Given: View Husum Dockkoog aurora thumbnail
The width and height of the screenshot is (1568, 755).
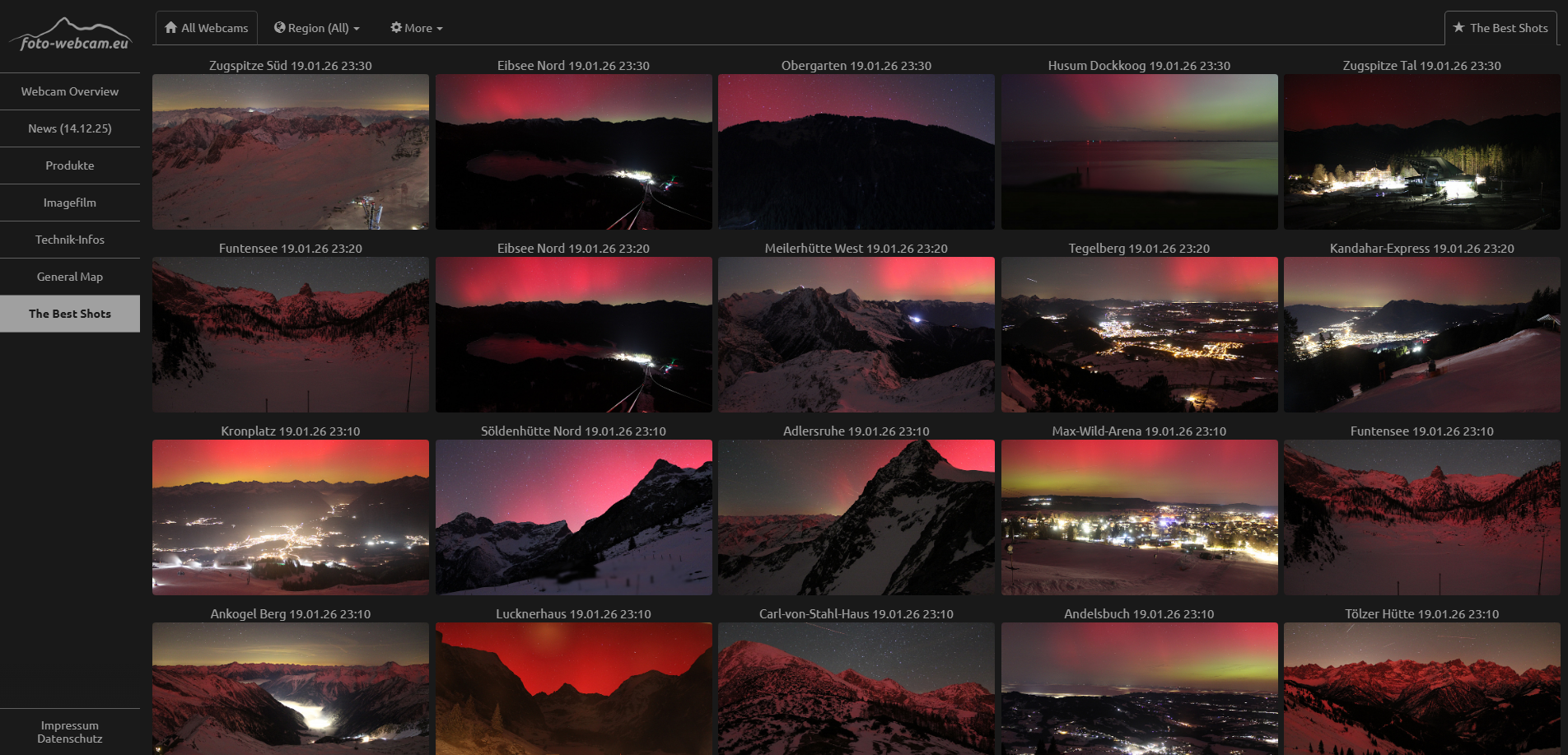Looking at the screenshot, I should [x=1139, y=152].
